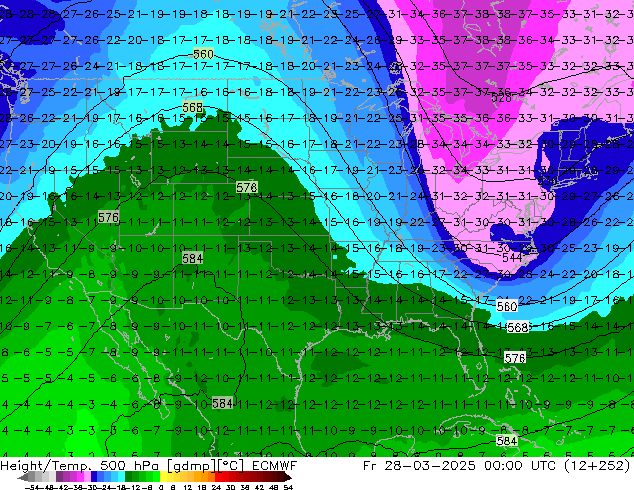
Task: Click the '0' value on the legend scale
Action: pyautogui.click(x=161, y=487)
